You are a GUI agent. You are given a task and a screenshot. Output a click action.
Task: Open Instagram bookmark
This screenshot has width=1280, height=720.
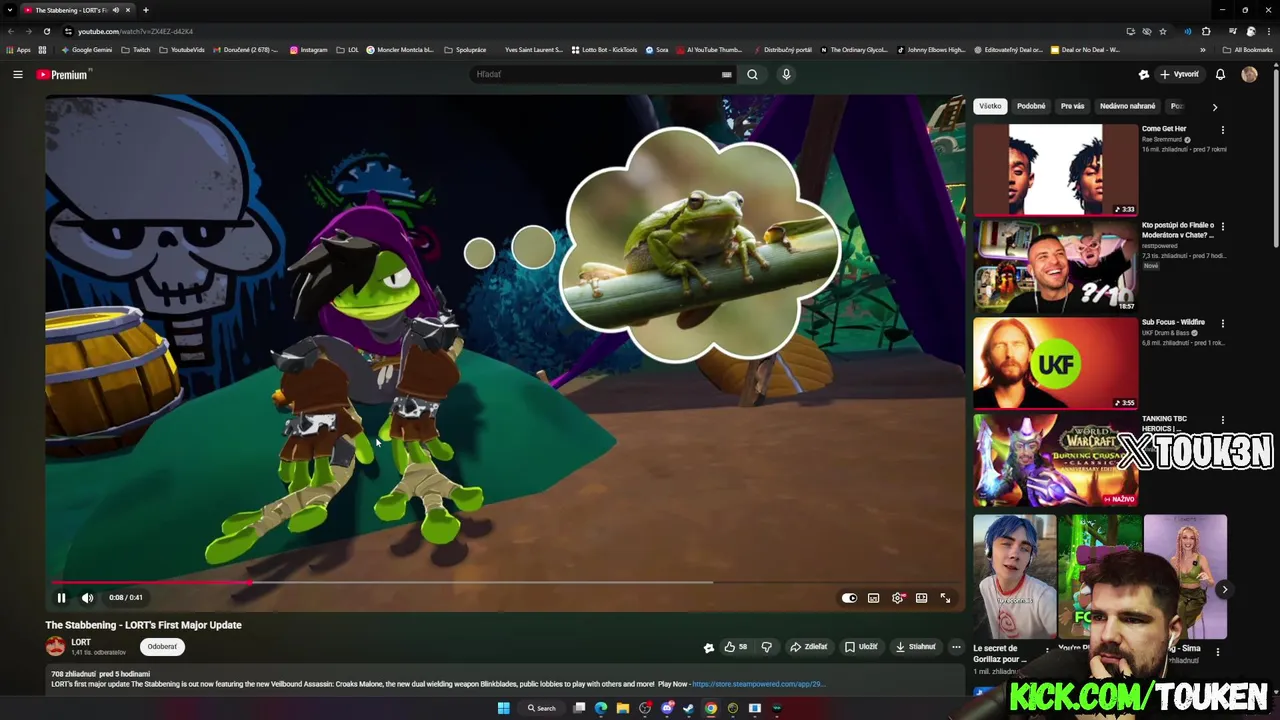coord(308,49)
